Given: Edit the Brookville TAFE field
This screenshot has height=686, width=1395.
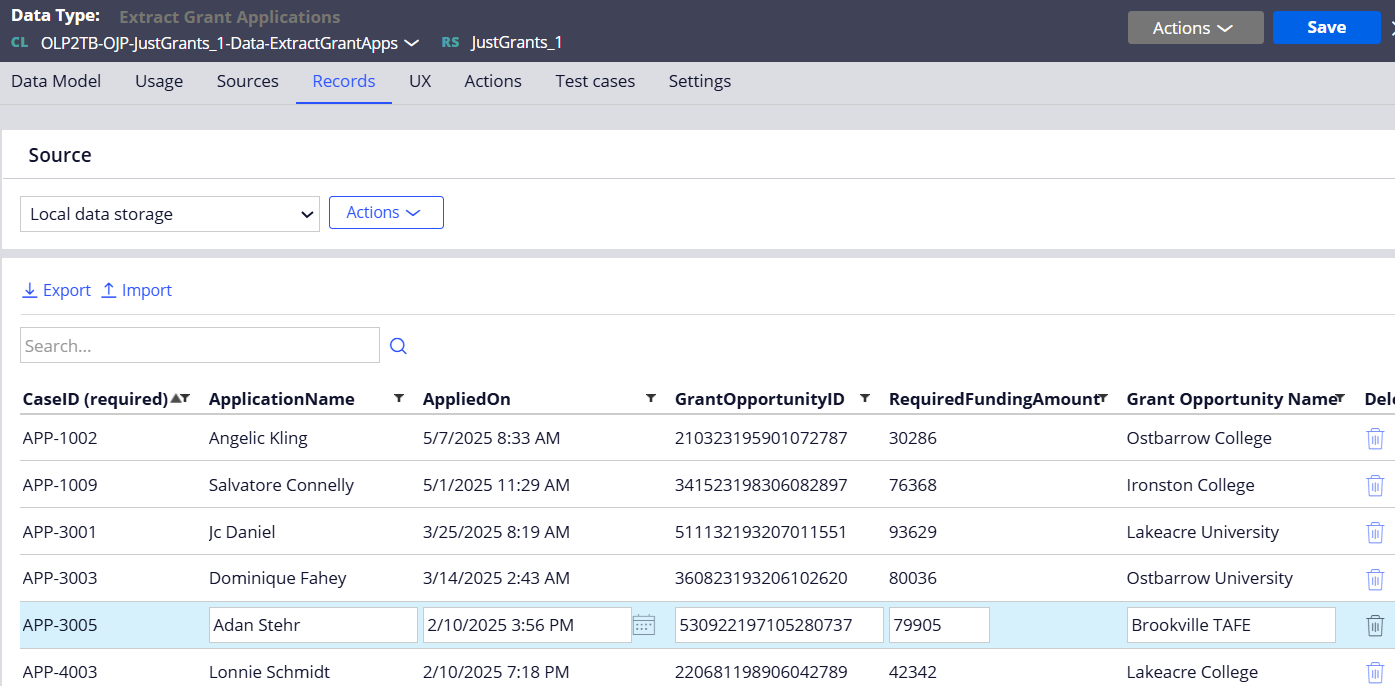Looking at the screenshot, I should point(1231,625).
